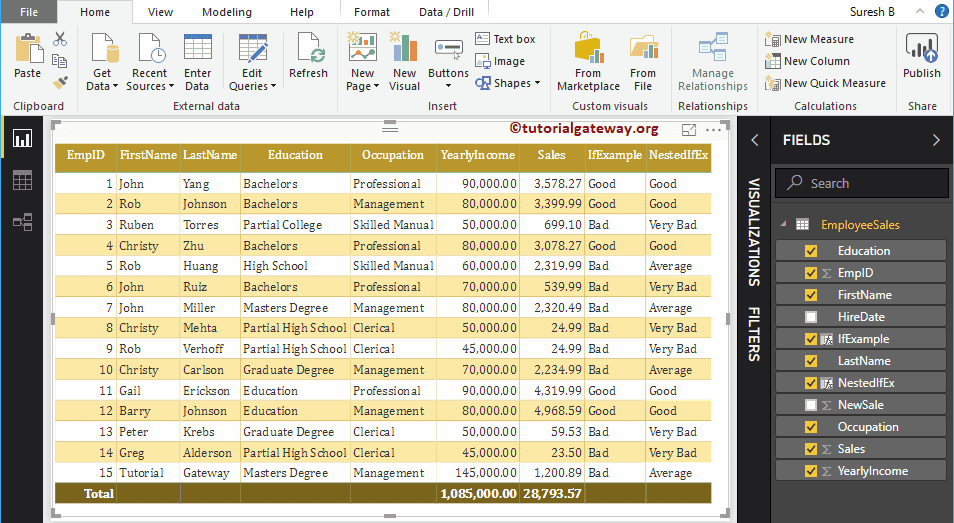Check the HireDate field checkbox

pyautogui.click(x=811, y=317)
